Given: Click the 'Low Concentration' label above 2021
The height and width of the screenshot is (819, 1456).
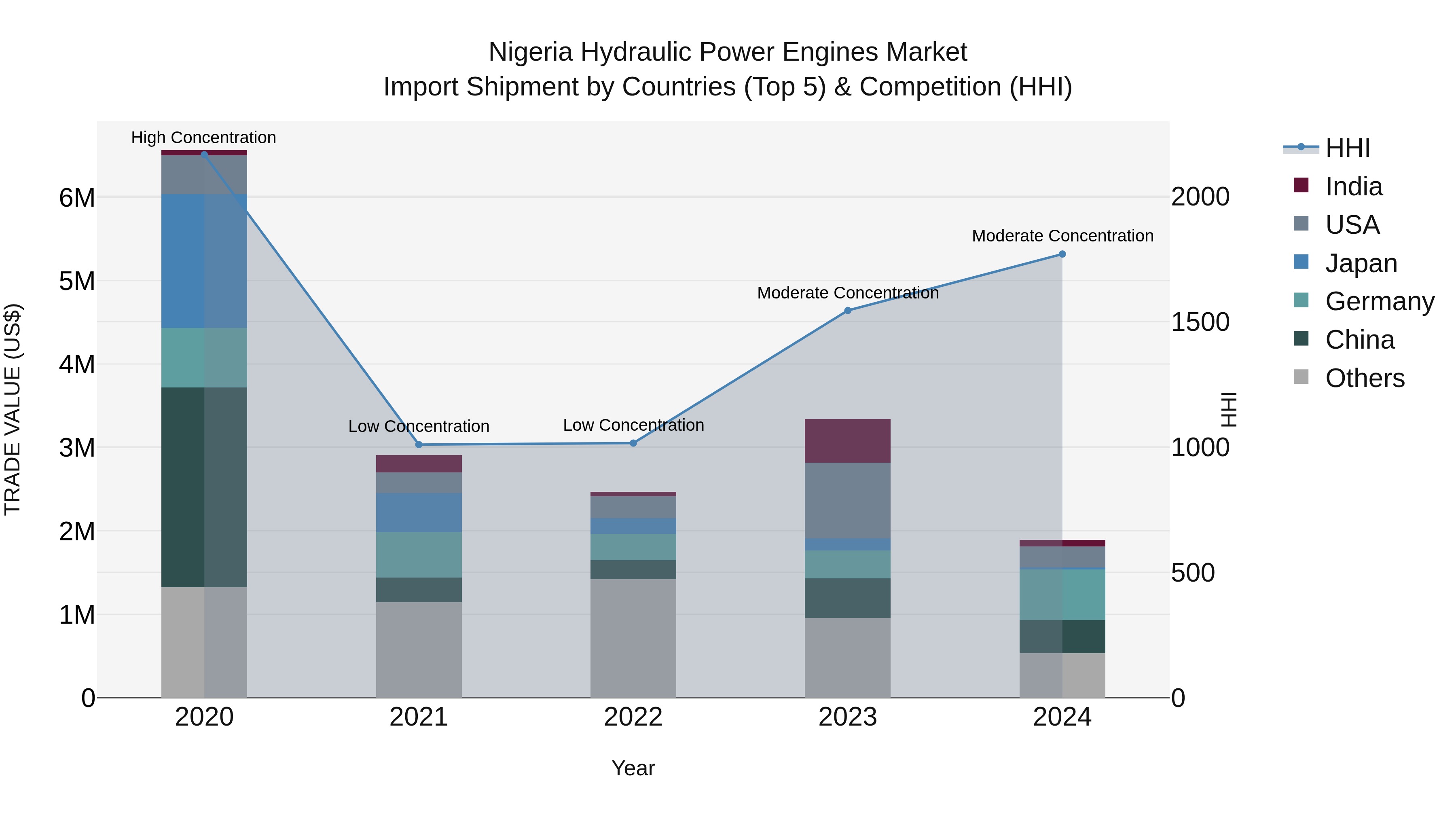Looking at the screenshot, I should (419, 427).
